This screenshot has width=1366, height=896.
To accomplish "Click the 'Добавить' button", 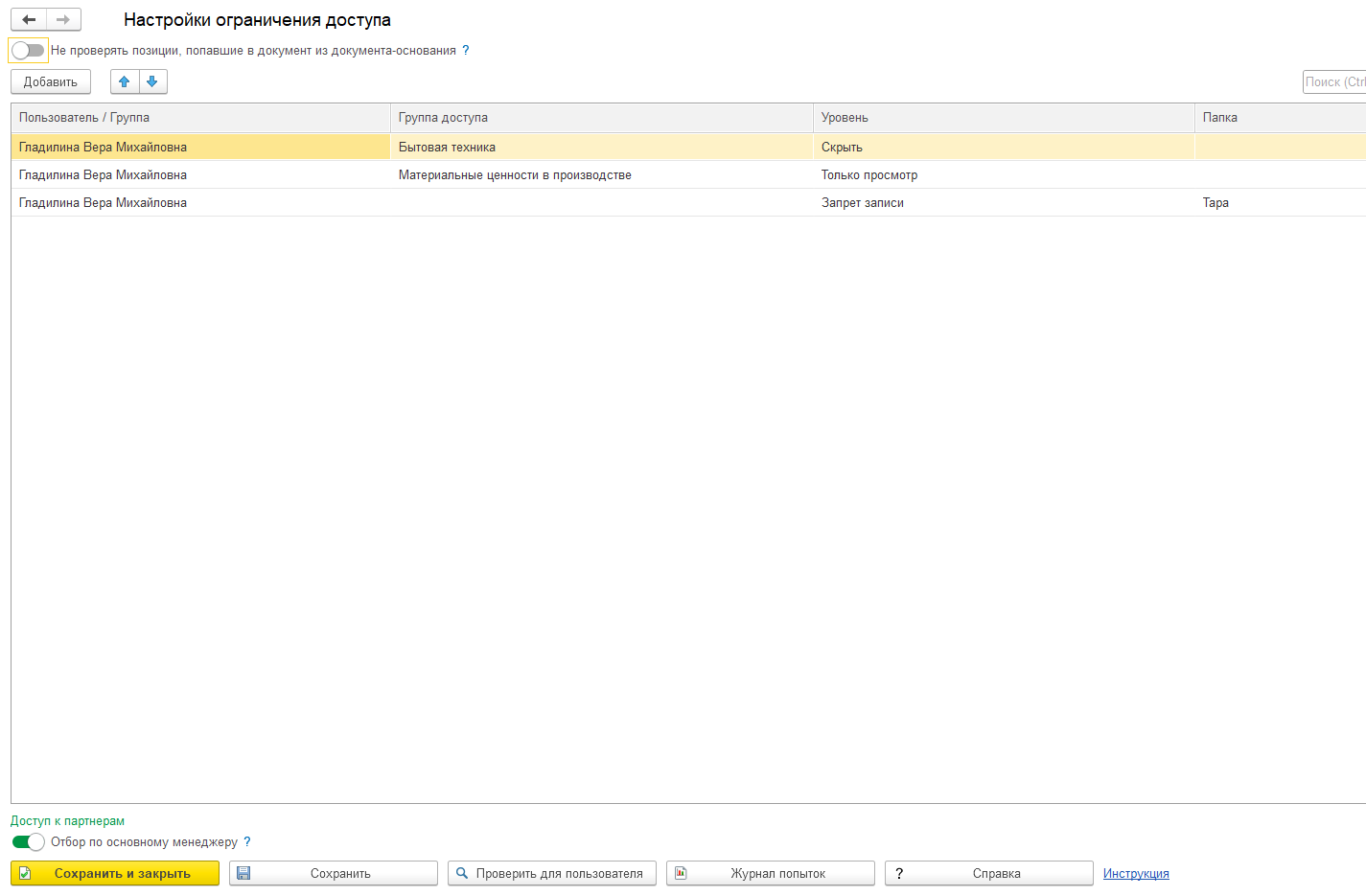I will pyautogui.click(x=51, y=81).
